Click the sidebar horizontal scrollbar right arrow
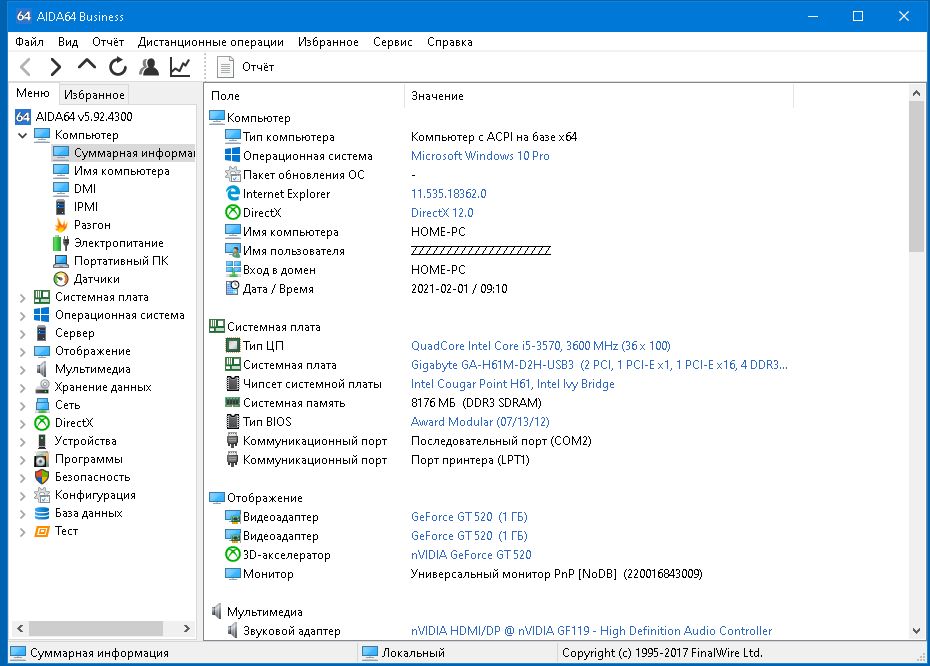Image resolution: width=930 pixels, height=666 pixels. pos(187,628)
